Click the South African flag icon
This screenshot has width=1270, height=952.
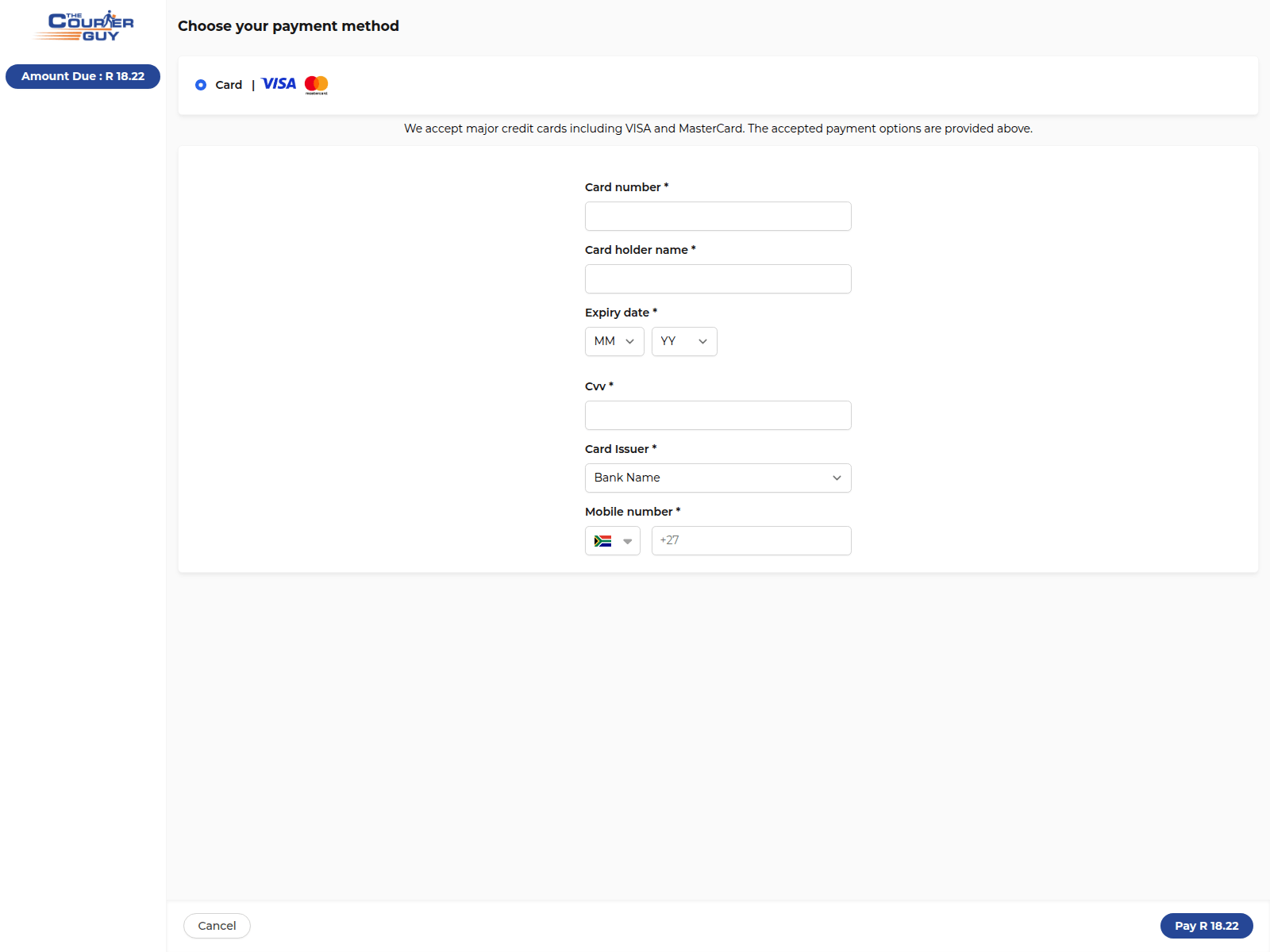click(602, 541)
